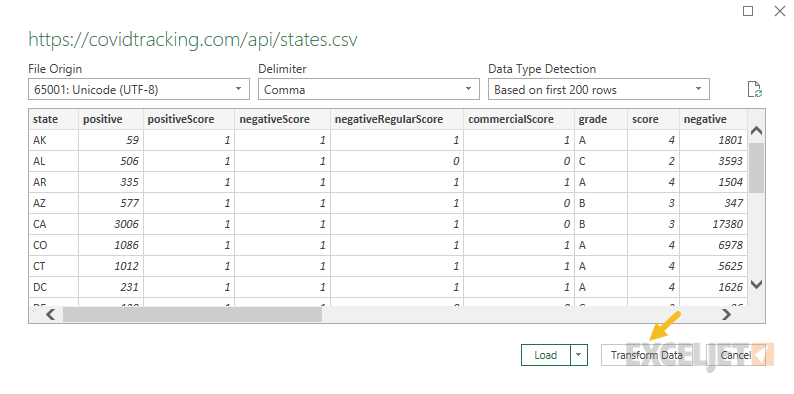The width and height of the screenshot is (794, 394).
Task: Click the CT state cell
Action: (x=54, y=266)
